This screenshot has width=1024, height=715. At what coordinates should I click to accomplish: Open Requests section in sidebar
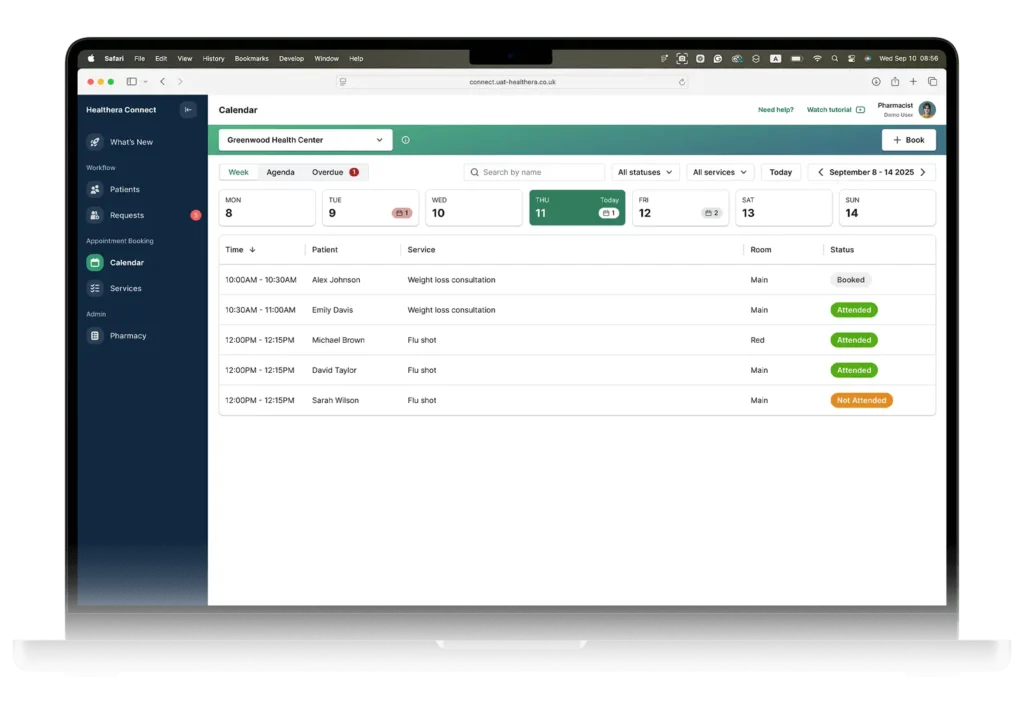(x=126, y=215)
